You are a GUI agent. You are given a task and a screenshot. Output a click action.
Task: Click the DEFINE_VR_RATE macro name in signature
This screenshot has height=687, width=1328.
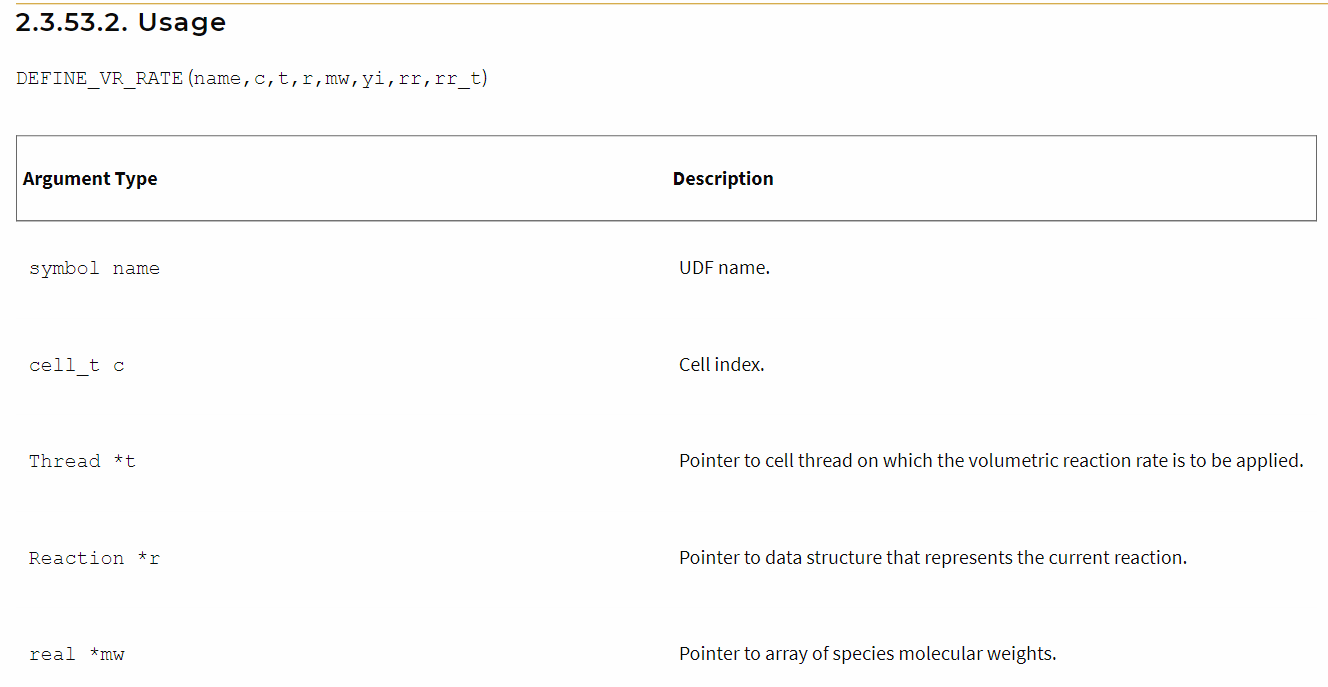(100, 79)
